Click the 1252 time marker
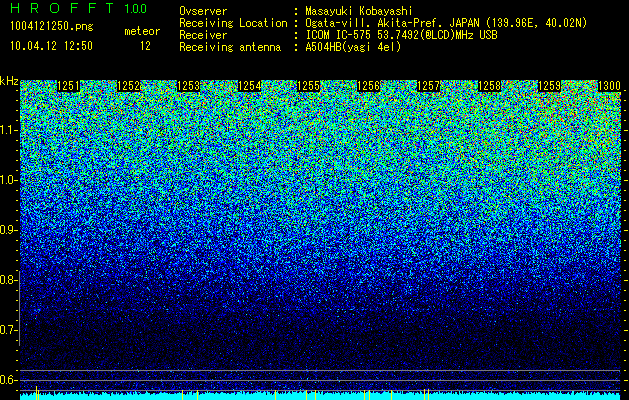 pyautogui.click(x=129, y=86)
